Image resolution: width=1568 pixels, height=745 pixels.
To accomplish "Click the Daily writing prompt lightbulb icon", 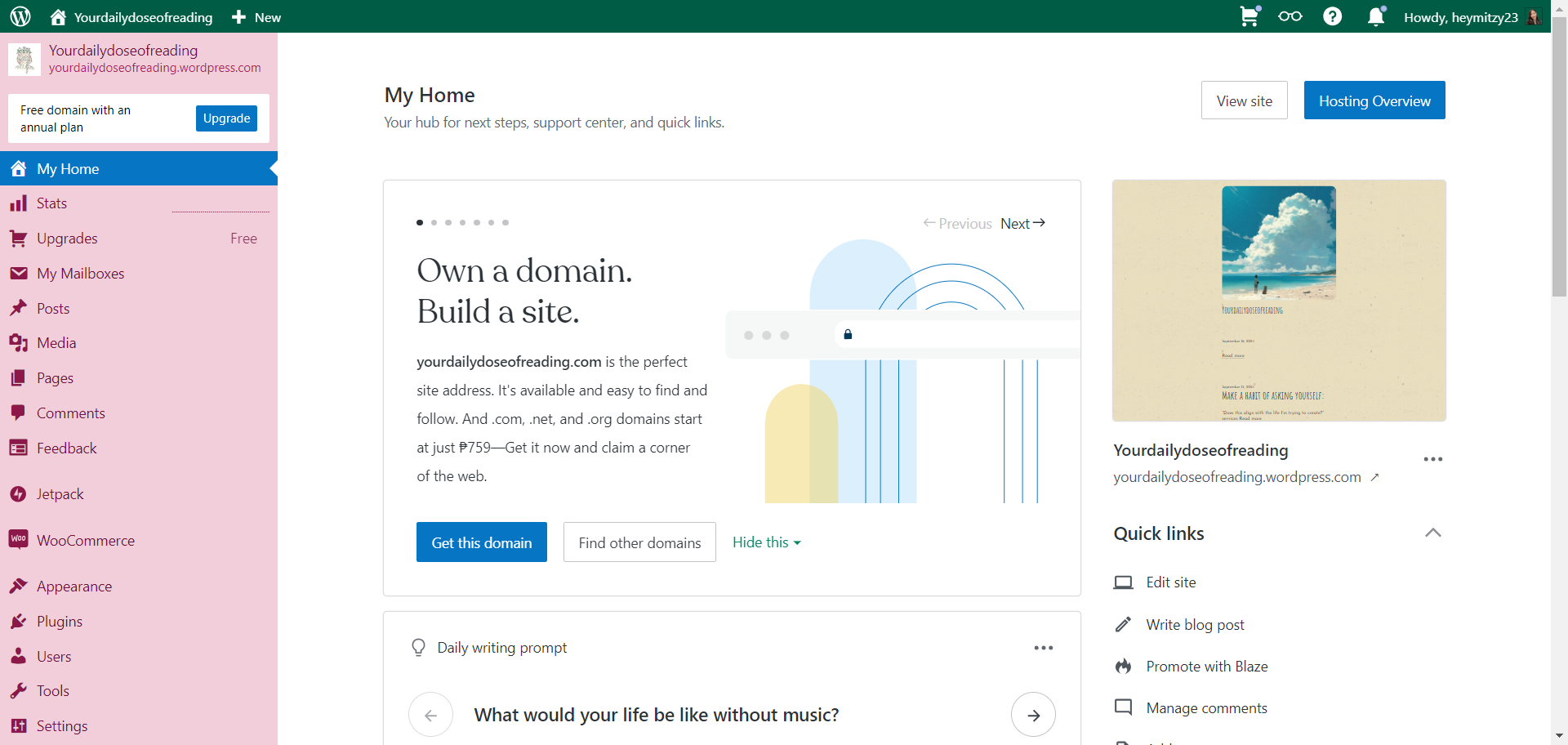I will tap(419, 648).
